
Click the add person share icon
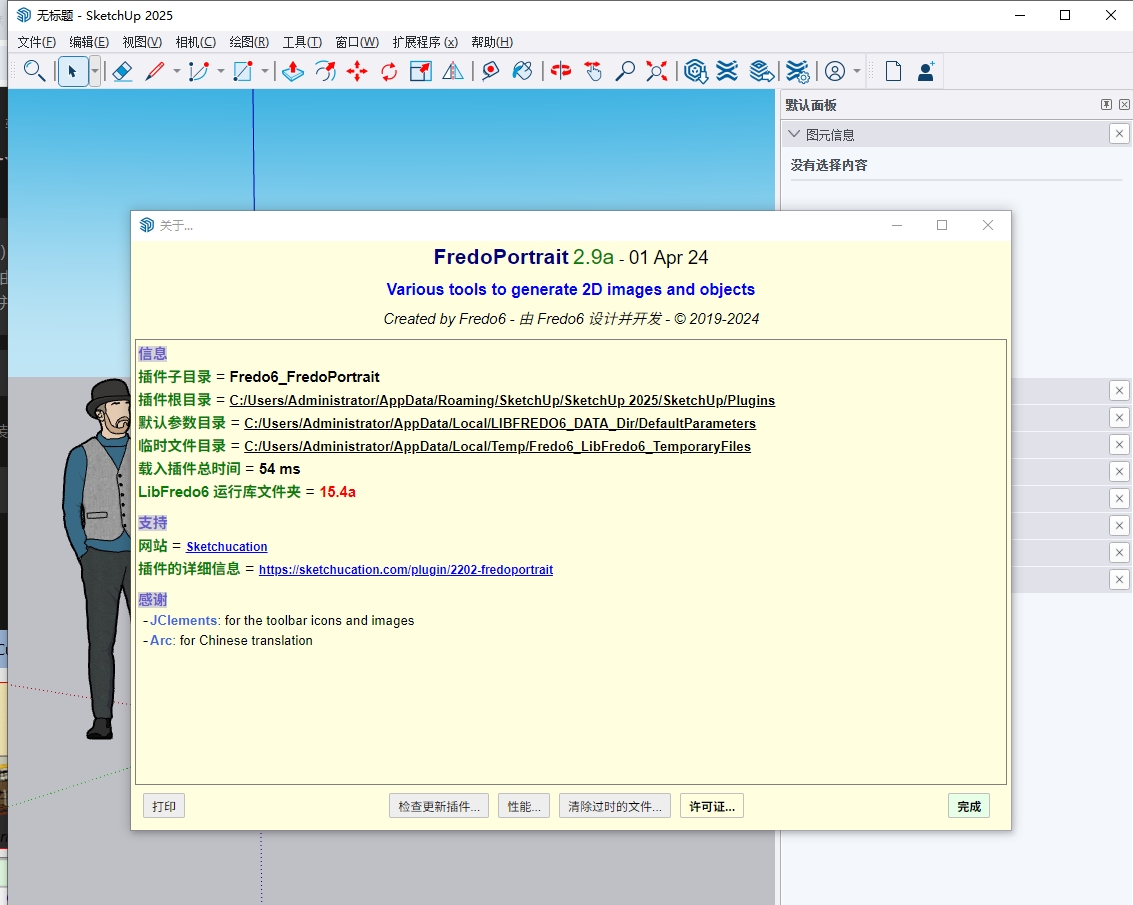click(926, 71)
